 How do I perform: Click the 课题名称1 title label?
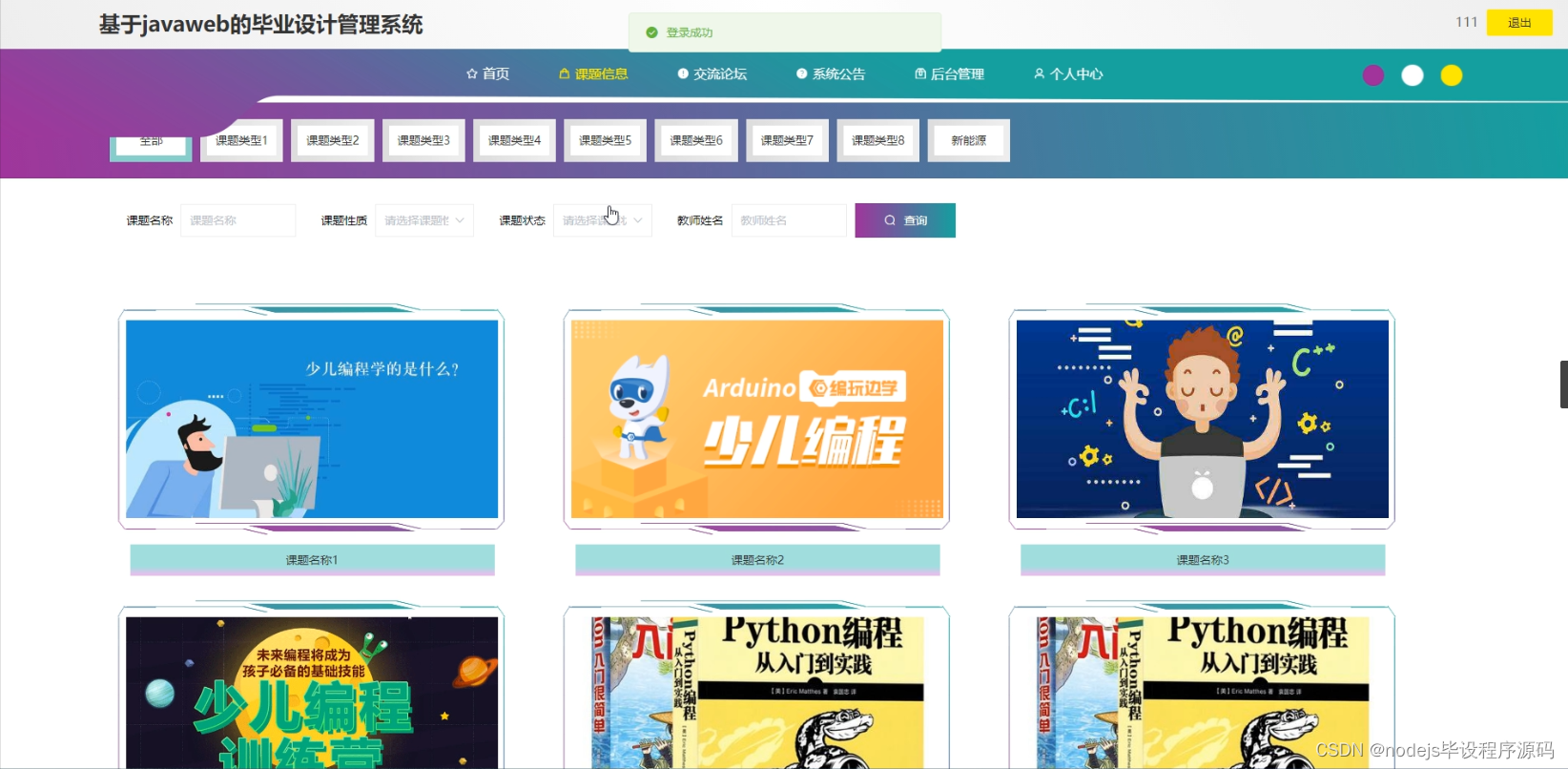pos(312,560)
